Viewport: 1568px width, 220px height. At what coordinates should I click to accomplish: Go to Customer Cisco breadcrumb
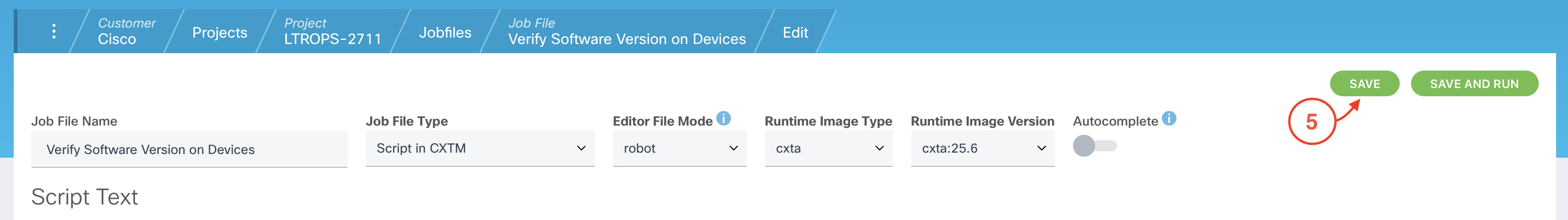coord(126,31)
